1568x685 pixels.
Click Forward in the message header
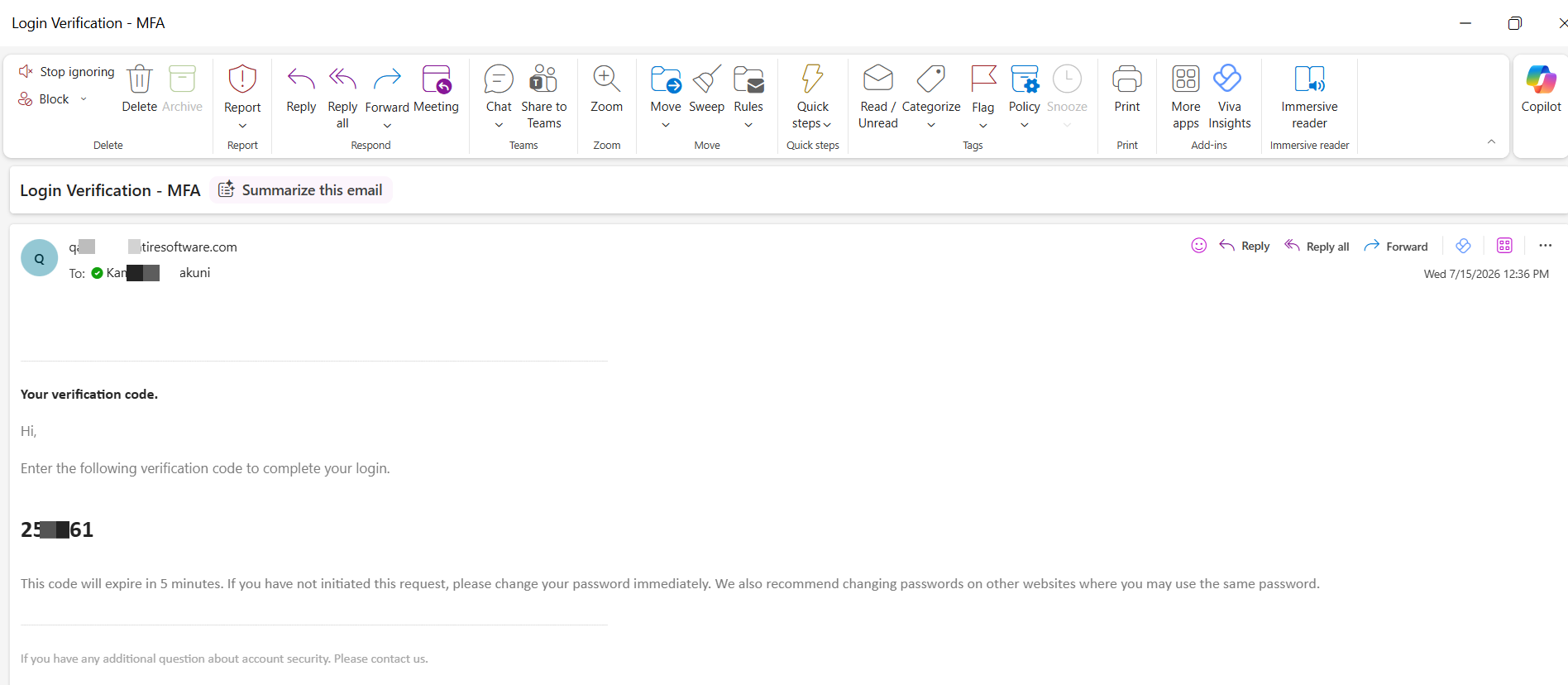click(x=1396, y=246)
